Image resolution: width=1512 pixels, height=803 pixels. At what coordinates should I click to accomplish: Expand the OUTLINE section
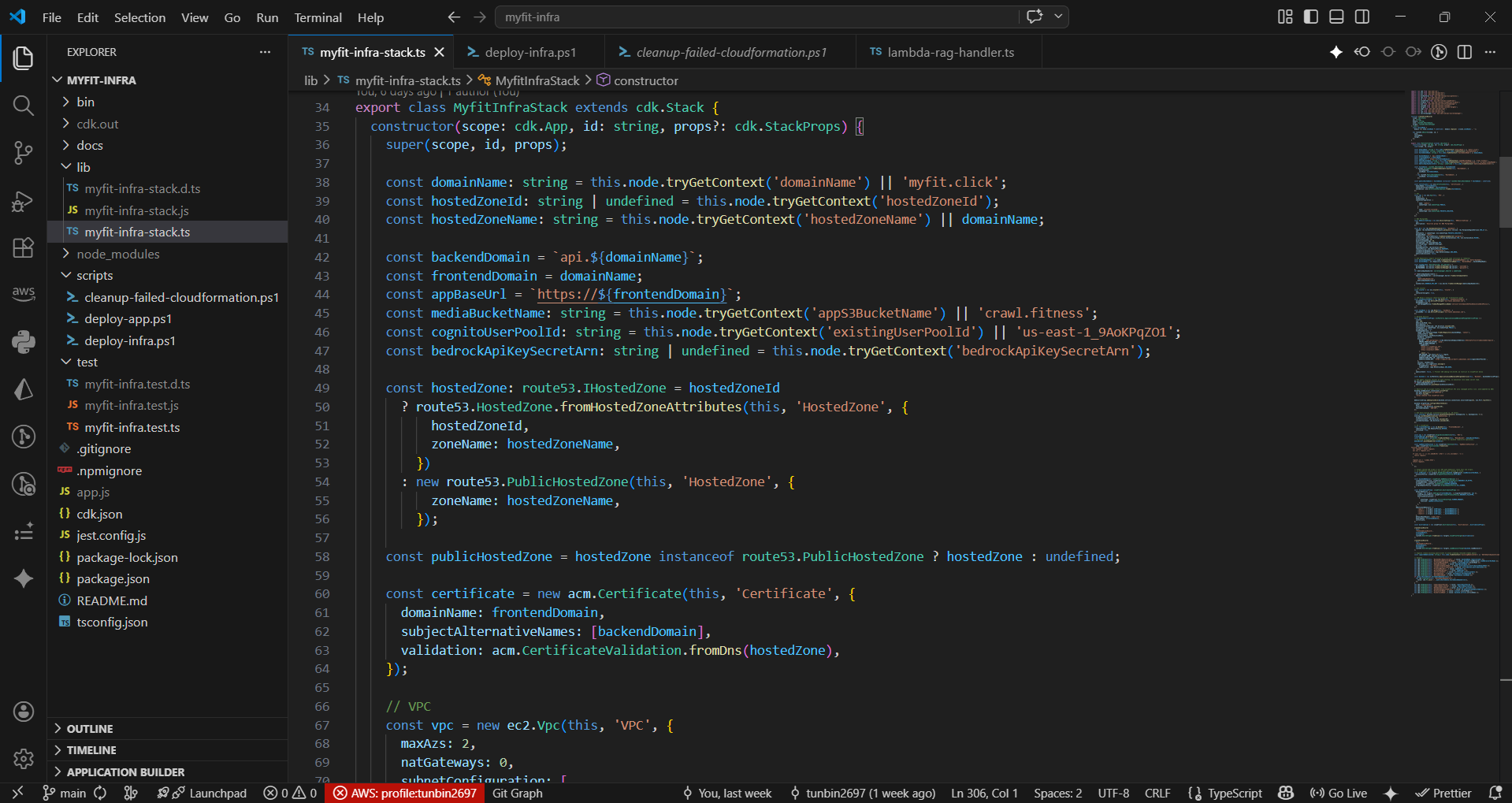(x=90, y=729)
